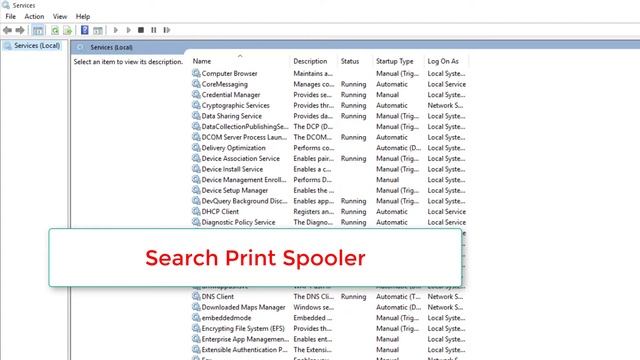The width and height of the screenshot is (640, 360).
Task: Select the DHCP Client service name
Action: [220, 211]
